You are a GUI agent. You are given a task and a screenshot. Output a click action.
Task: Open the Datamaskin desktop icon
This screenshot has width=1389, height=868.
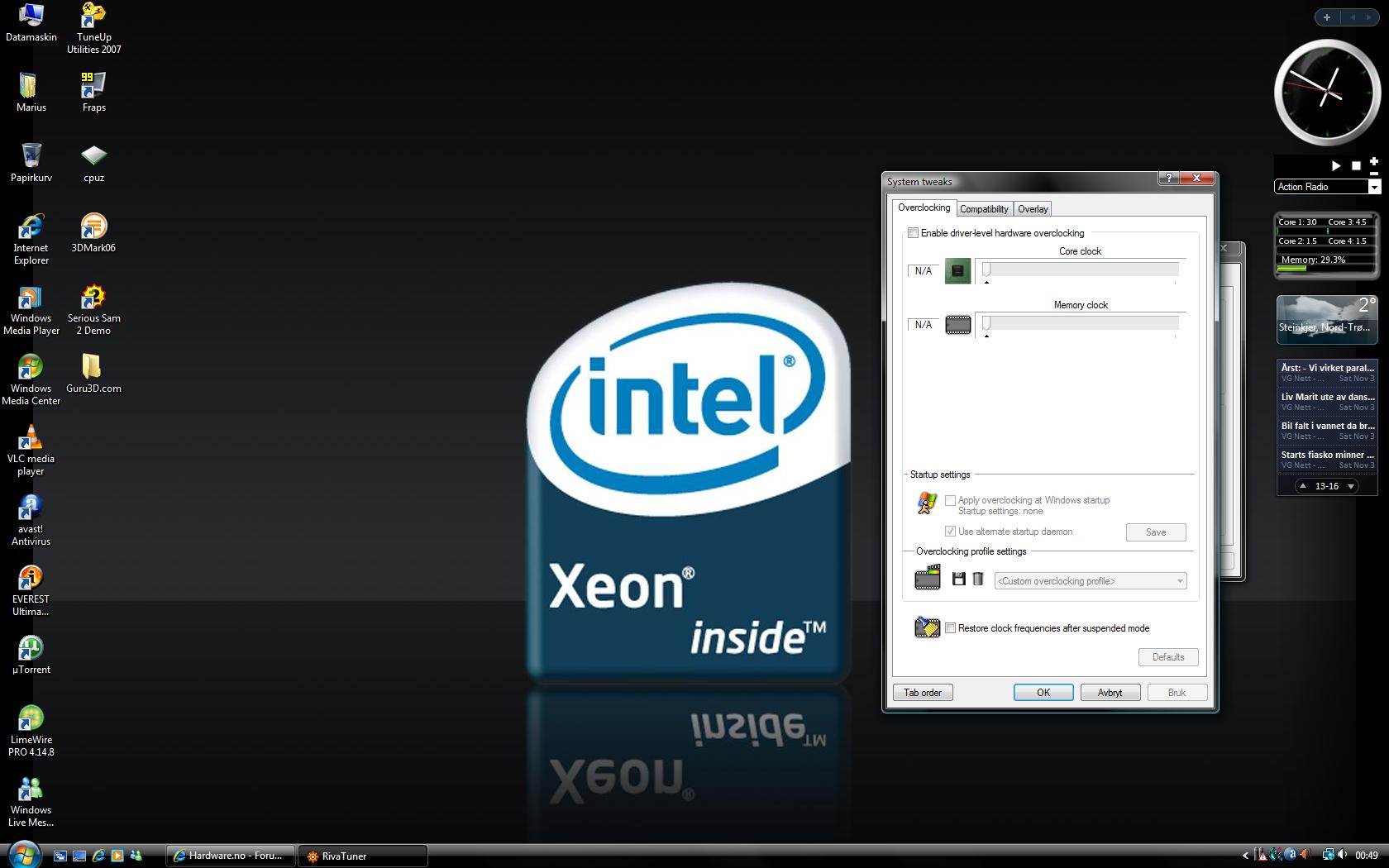(31, 22)
